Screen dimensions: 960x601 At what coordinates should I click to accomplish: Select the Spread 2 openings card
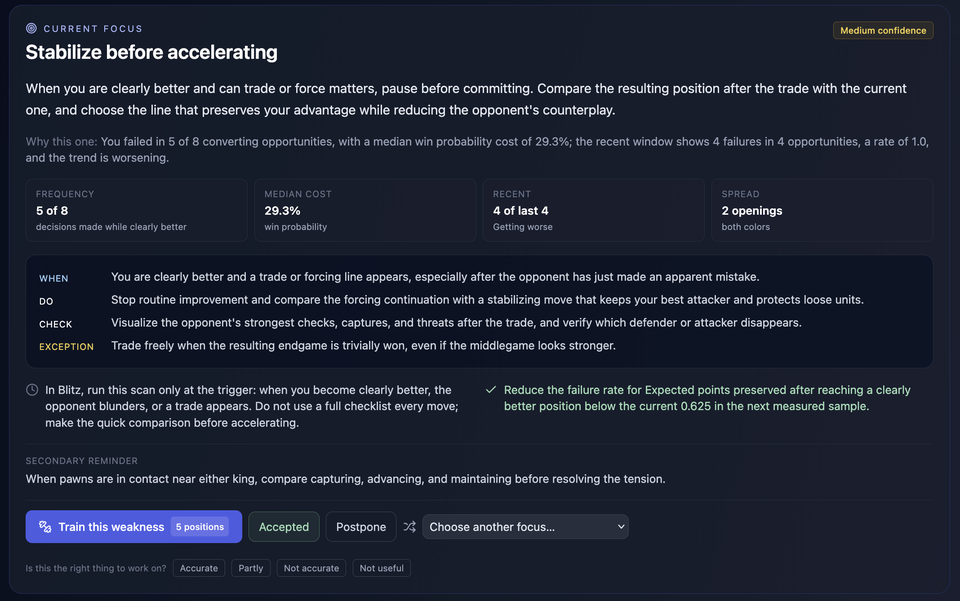click(822, 210)
